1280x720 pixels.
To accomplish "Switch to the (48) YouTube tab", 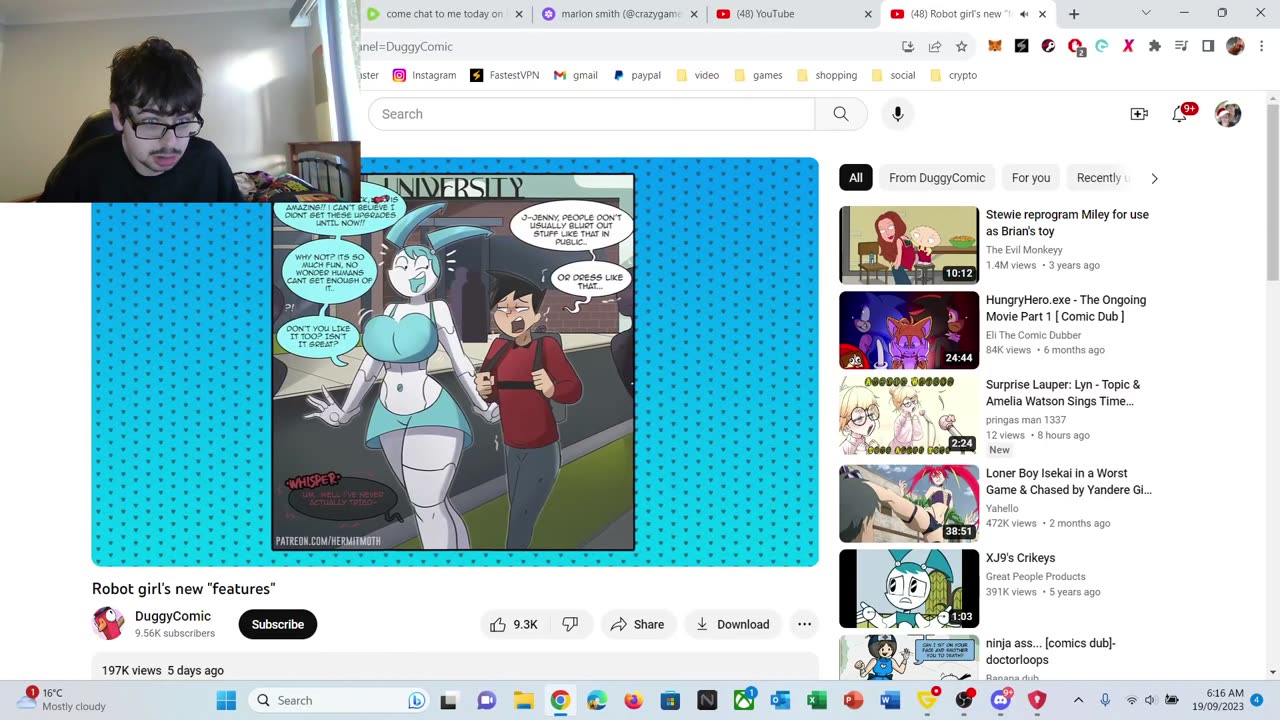I will (794, 14).
